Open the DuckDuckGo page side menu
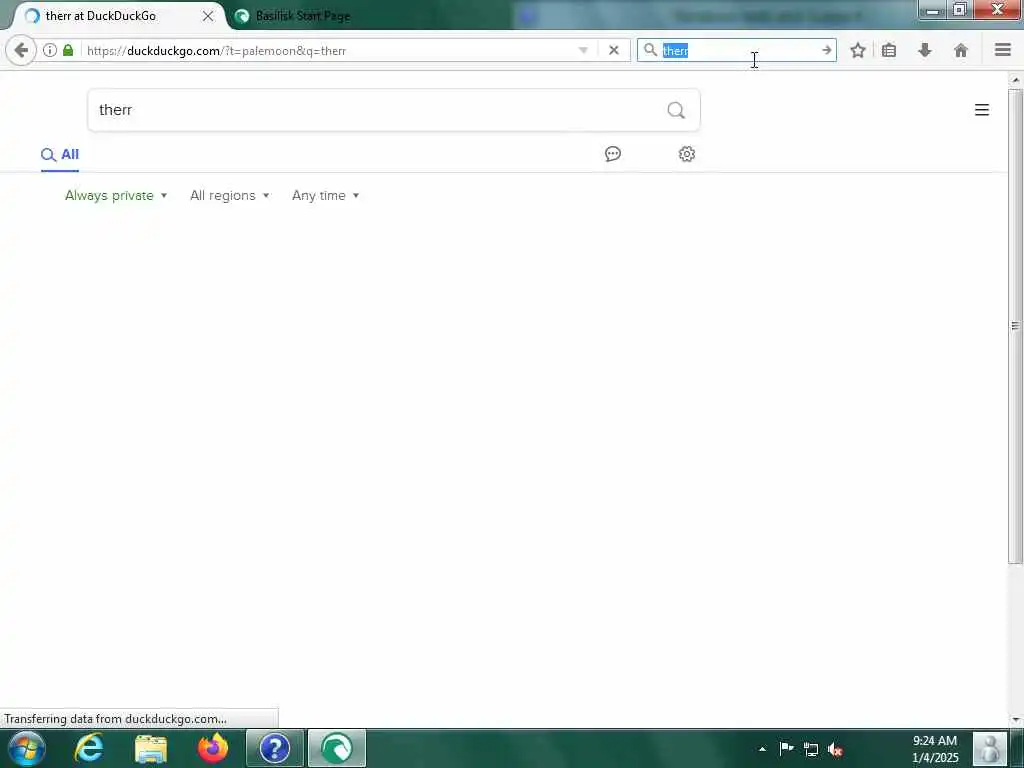The height and width of the screenshot is (768, 1024). pos(982,110)
